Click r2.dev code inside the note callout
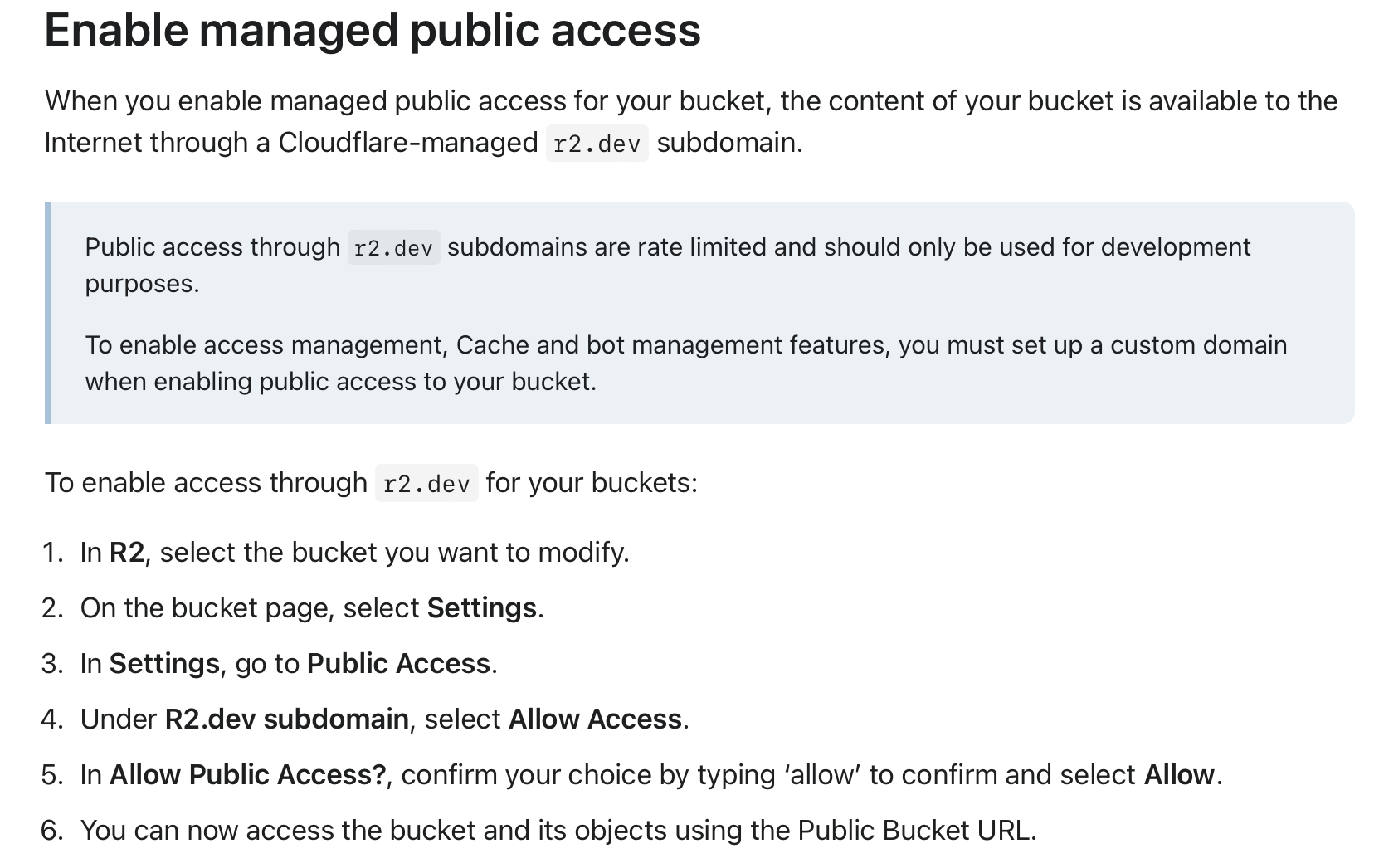The height and width of the screenshot is (868, 1374). (x=393, y=248)
